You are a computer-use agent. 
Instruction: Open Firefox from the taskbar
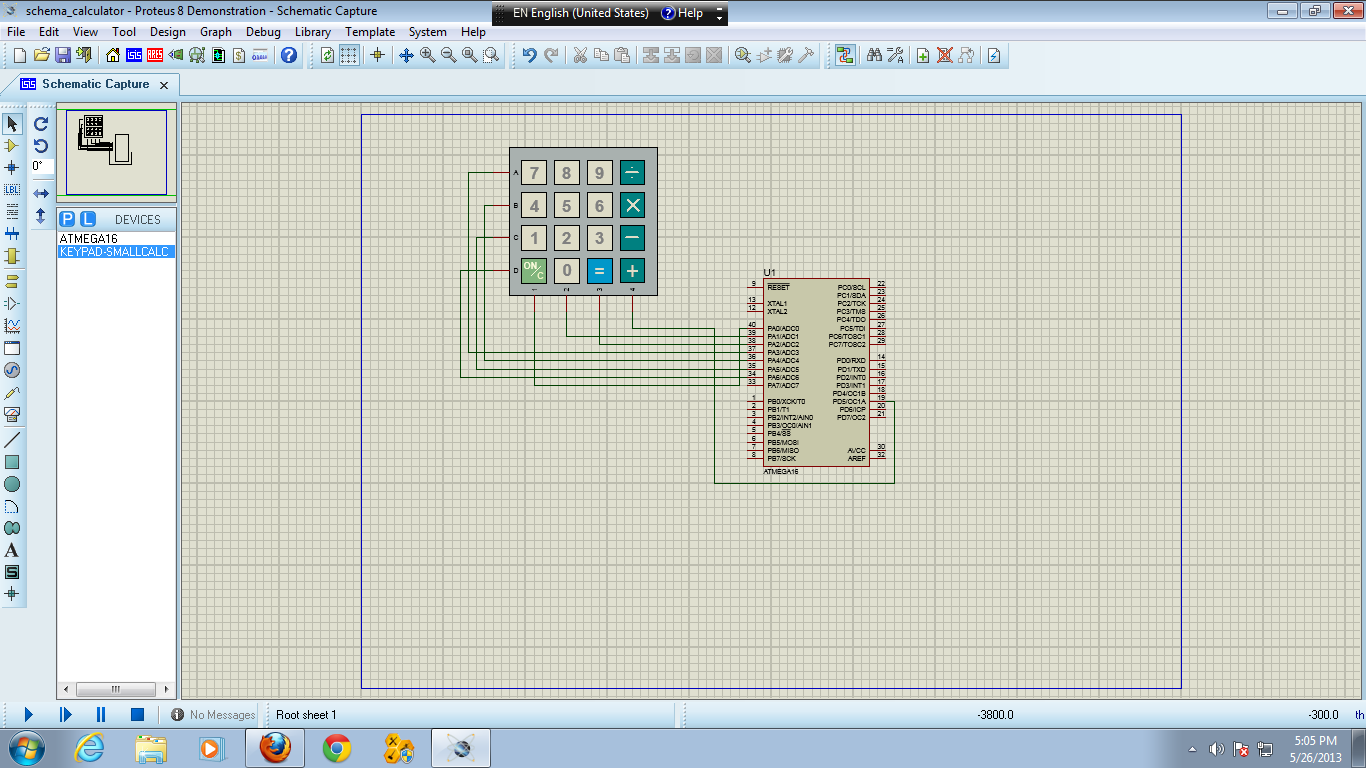pos(277,747)
